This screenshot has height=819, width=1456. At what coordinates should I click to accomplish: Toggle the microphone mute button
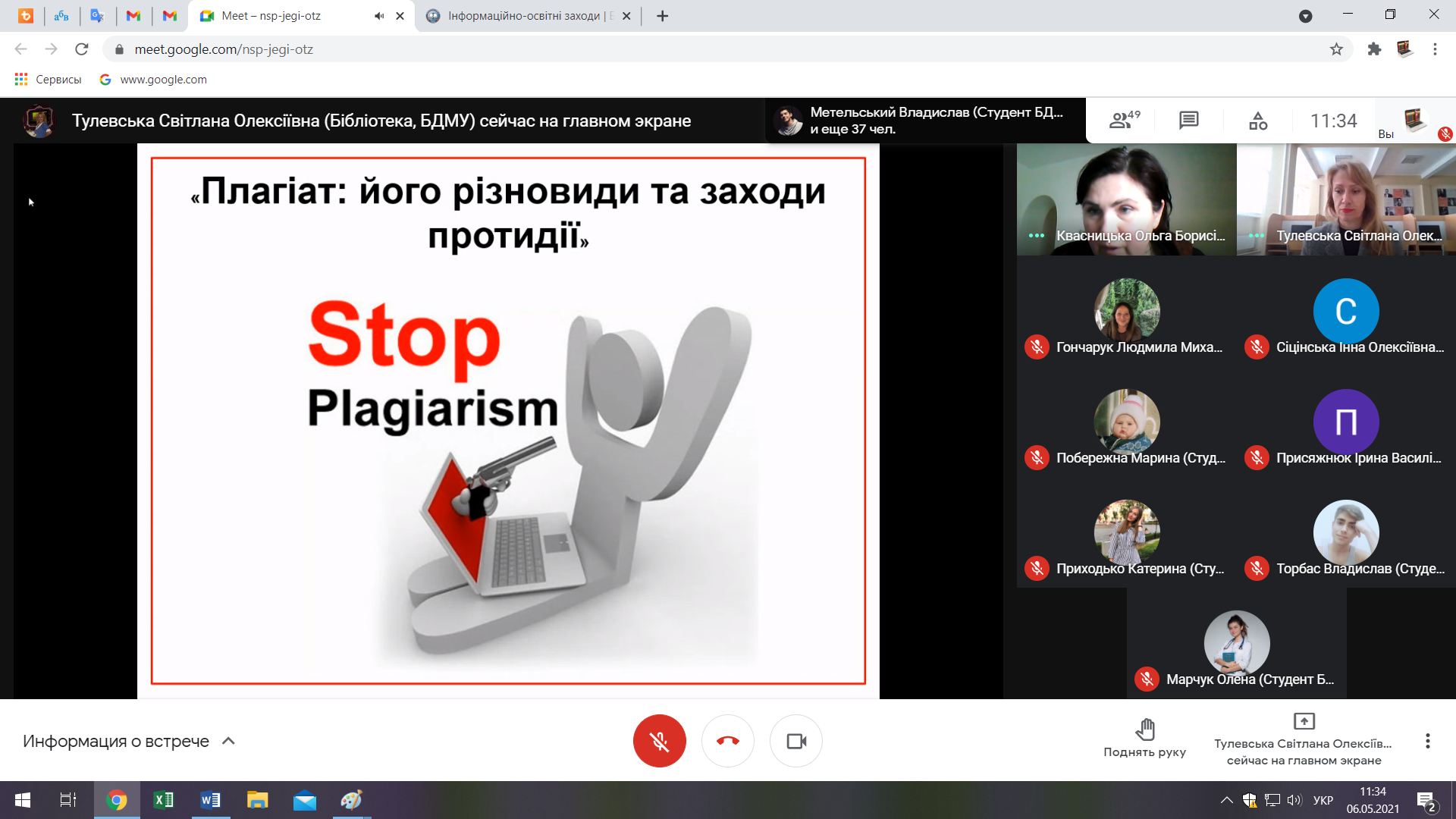(x=659, y=741)
